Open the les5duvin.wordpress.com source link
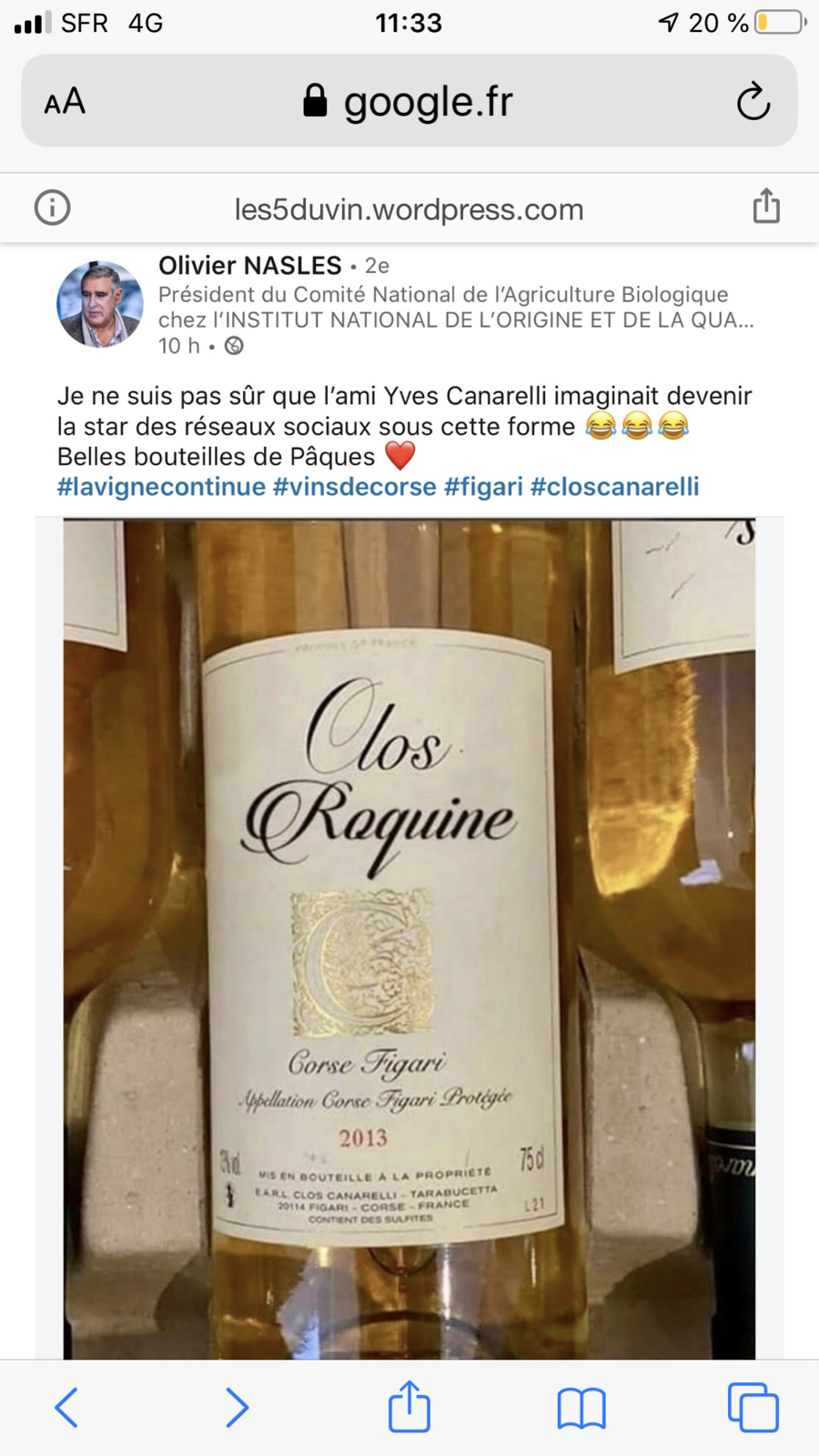The image size is (819, 1456). click(409, 209)
